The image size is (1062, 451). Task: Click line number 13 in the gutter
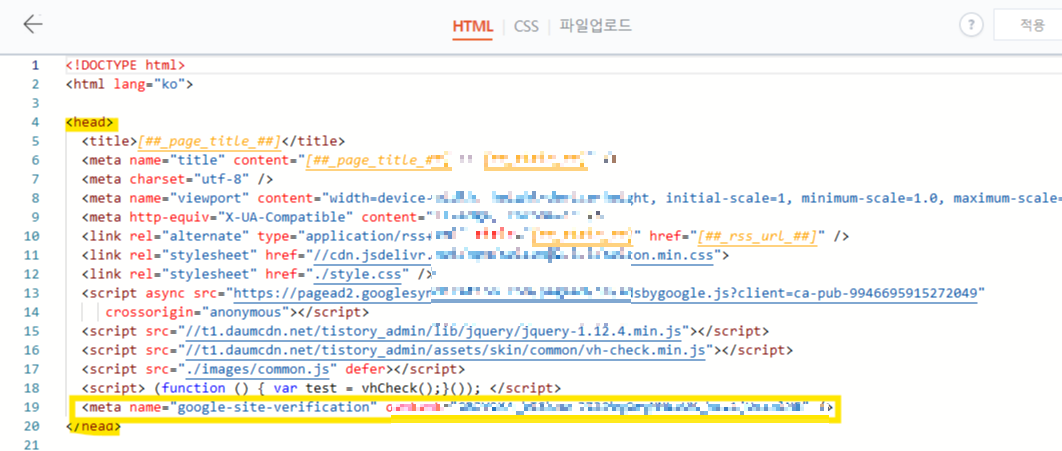[x=33, y=293]
